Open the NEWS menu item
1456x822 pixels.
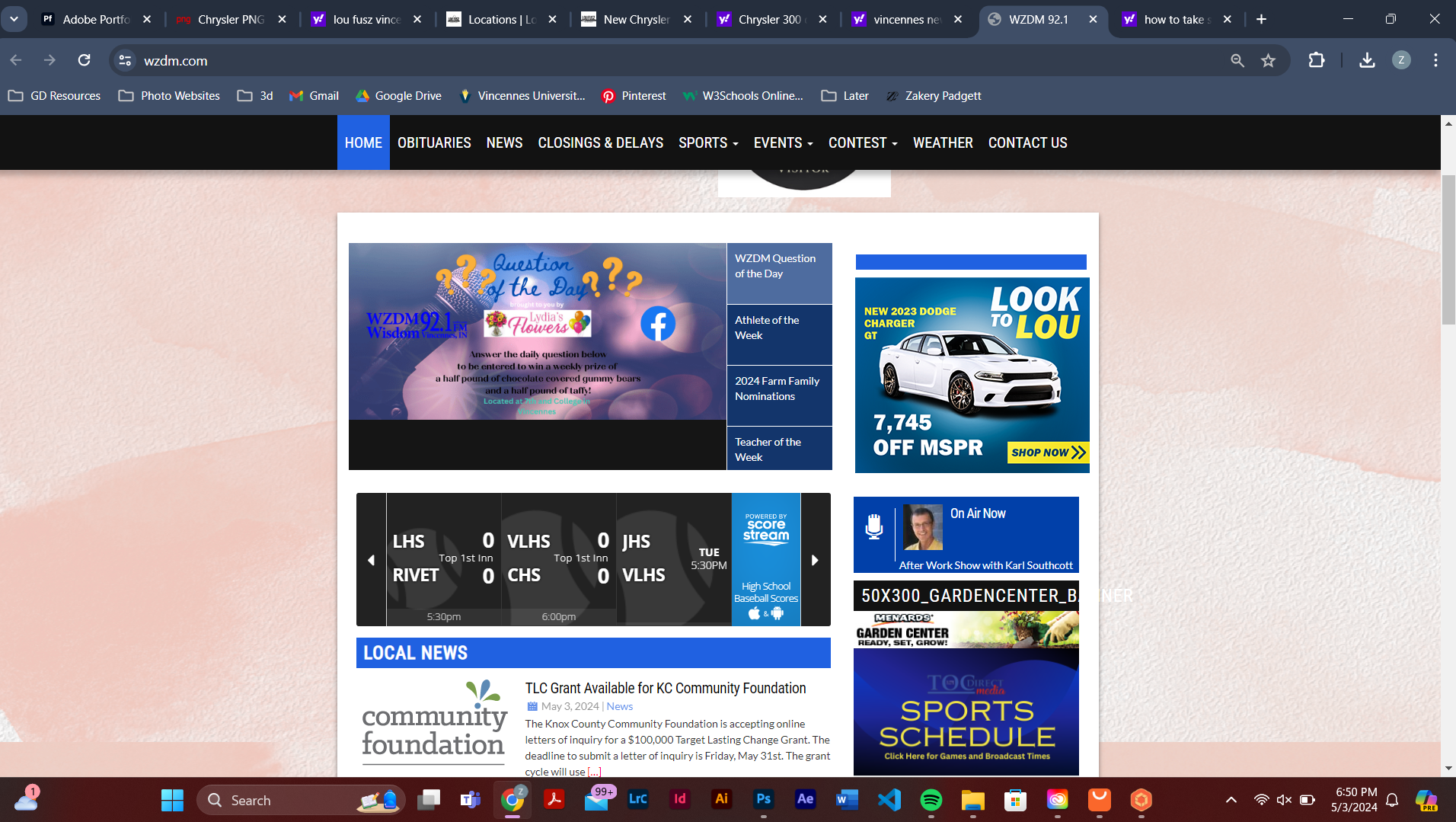pyautogui.click(x=504, y=142)
